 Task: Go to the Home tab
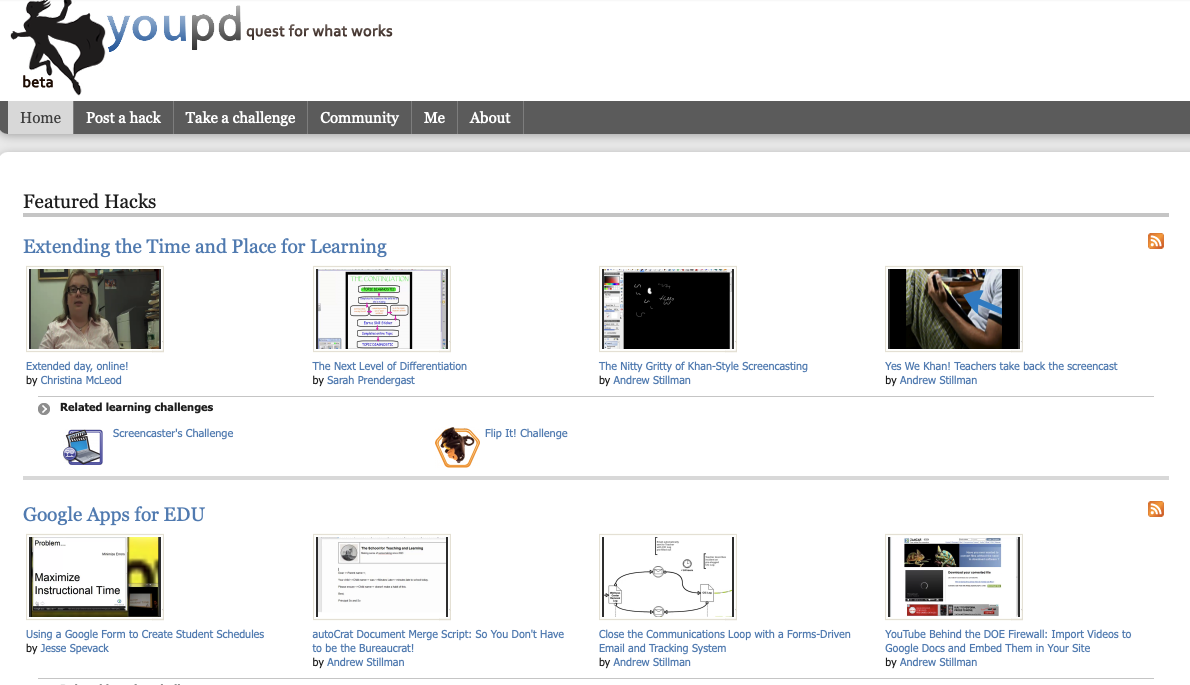(40, 118)
